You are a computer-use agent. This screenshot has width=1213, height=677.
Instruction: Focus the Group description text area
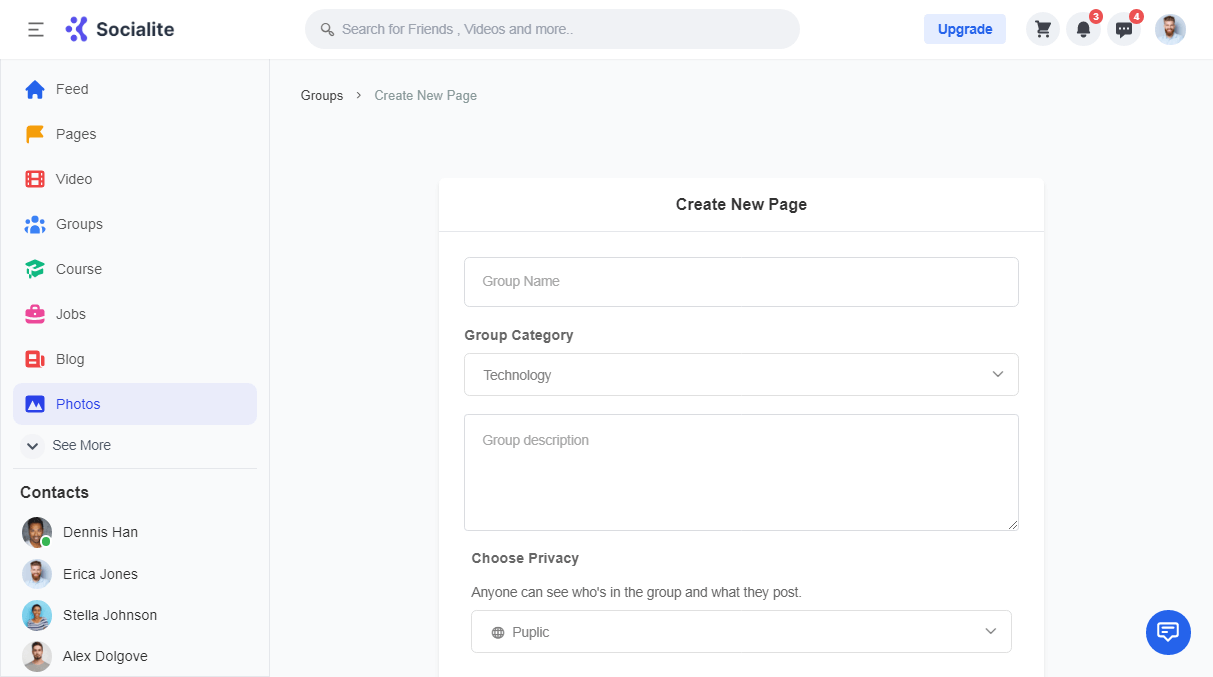tap(741, 472)
